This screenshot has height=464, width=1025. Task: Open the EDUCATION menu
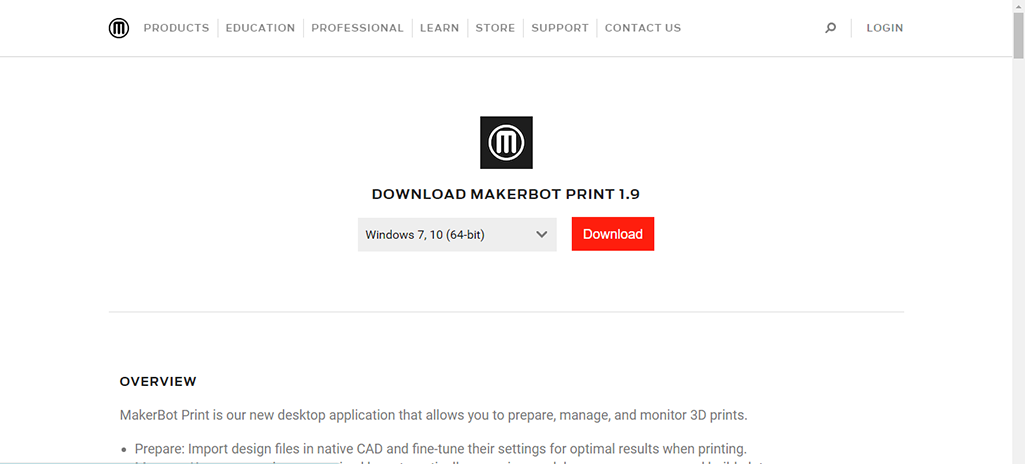260,28
